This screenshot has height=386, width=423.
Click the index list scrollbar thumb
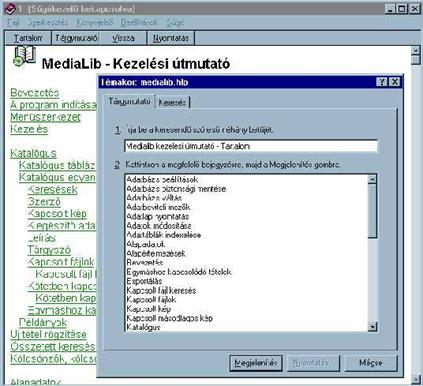[372, 211]
